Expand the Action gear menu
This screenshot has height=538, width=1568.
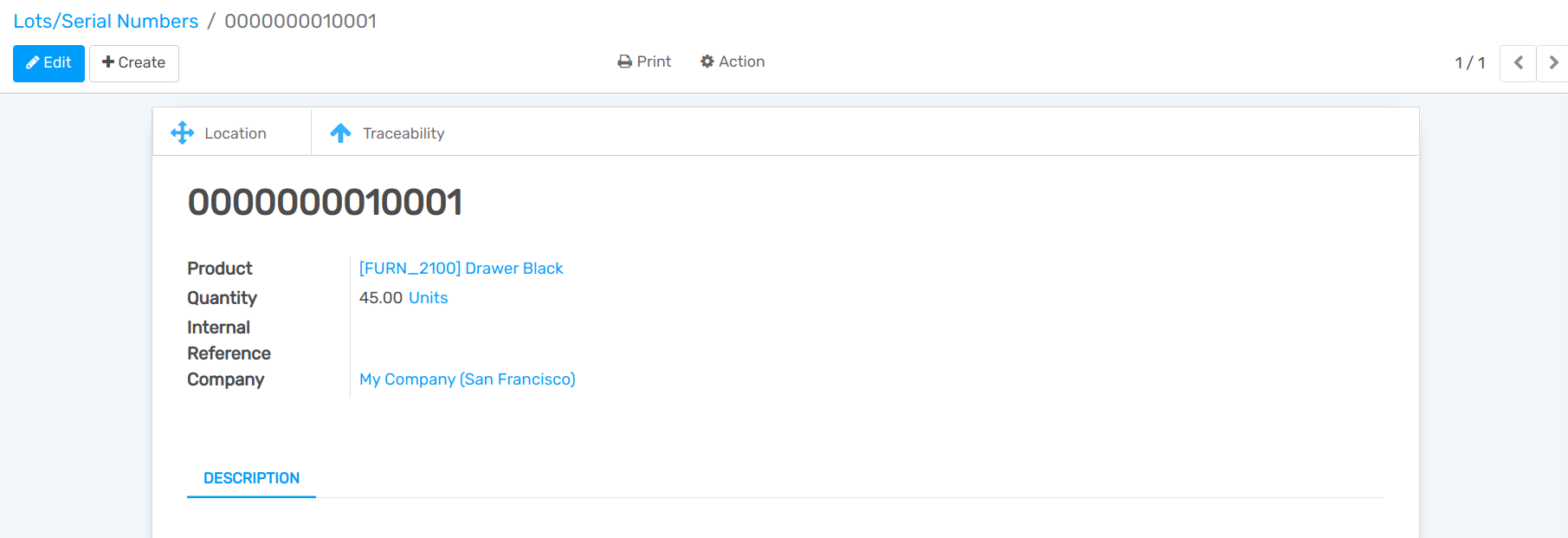point(732,62)
